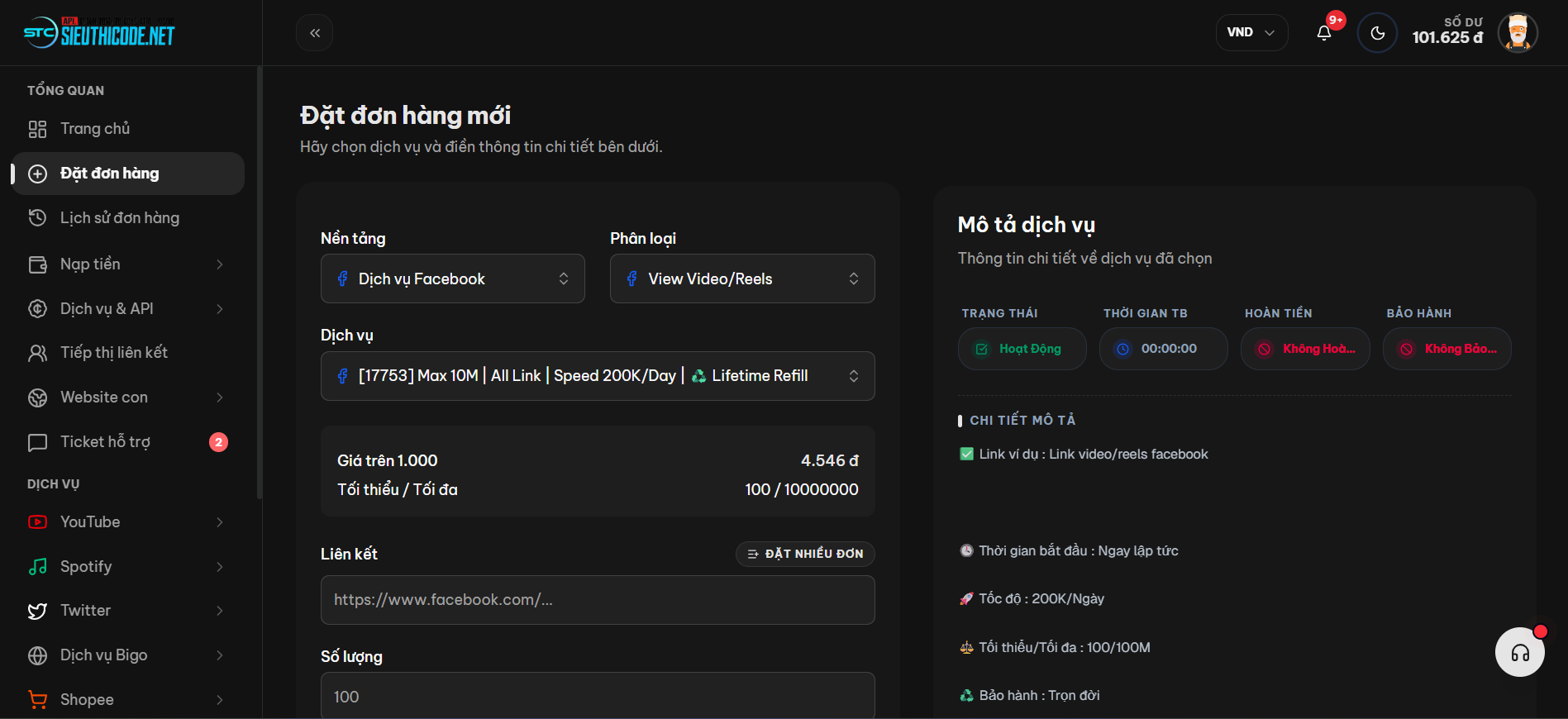This screenshot has width=1568, height=719.
Task: Open the notifications bell icon
Action: tap(1324, 33)
